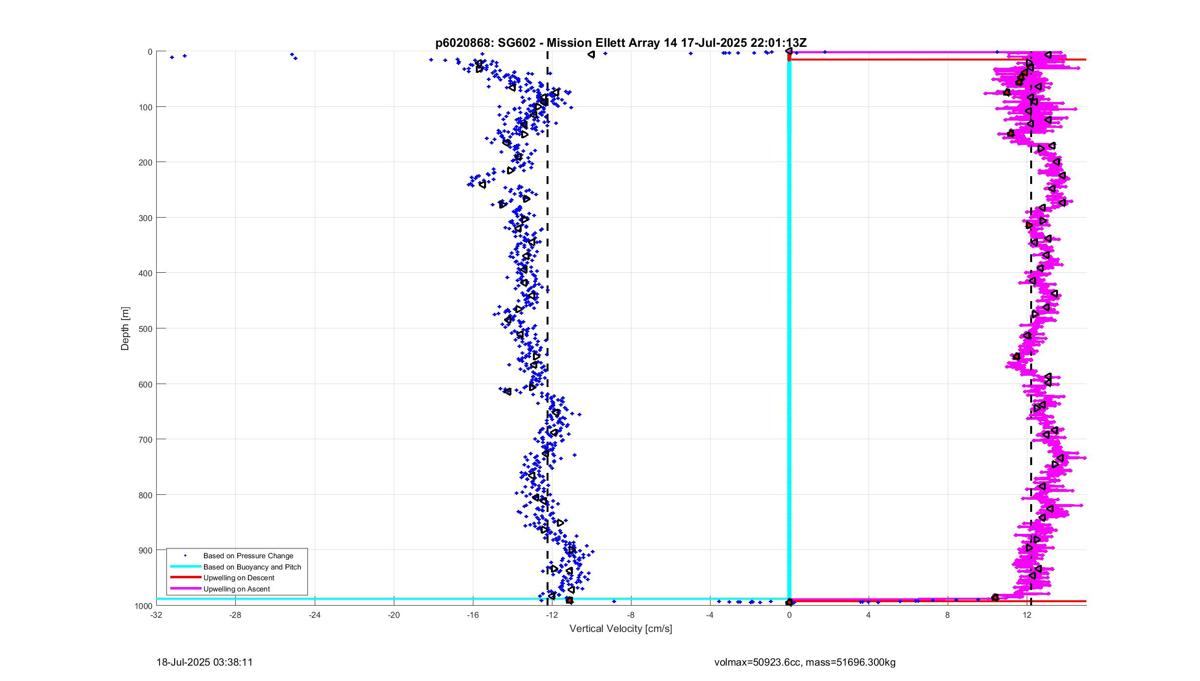The image size is (1200, 681).
Task: Click the '-20' velocity axis tick label
Action: click(x=393, y=615)
